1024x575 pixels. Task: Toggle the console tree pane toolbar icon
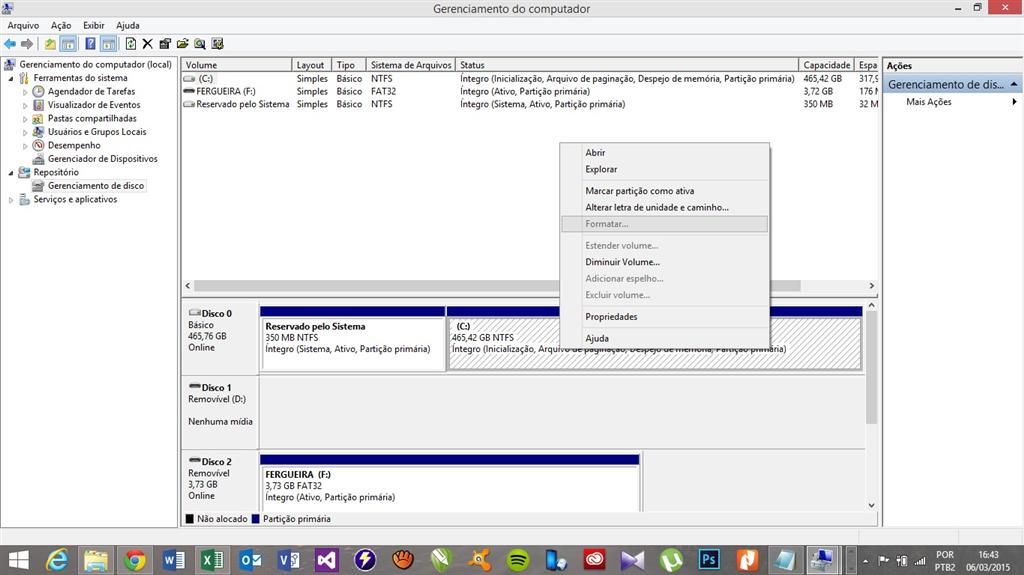pos(67,44)
